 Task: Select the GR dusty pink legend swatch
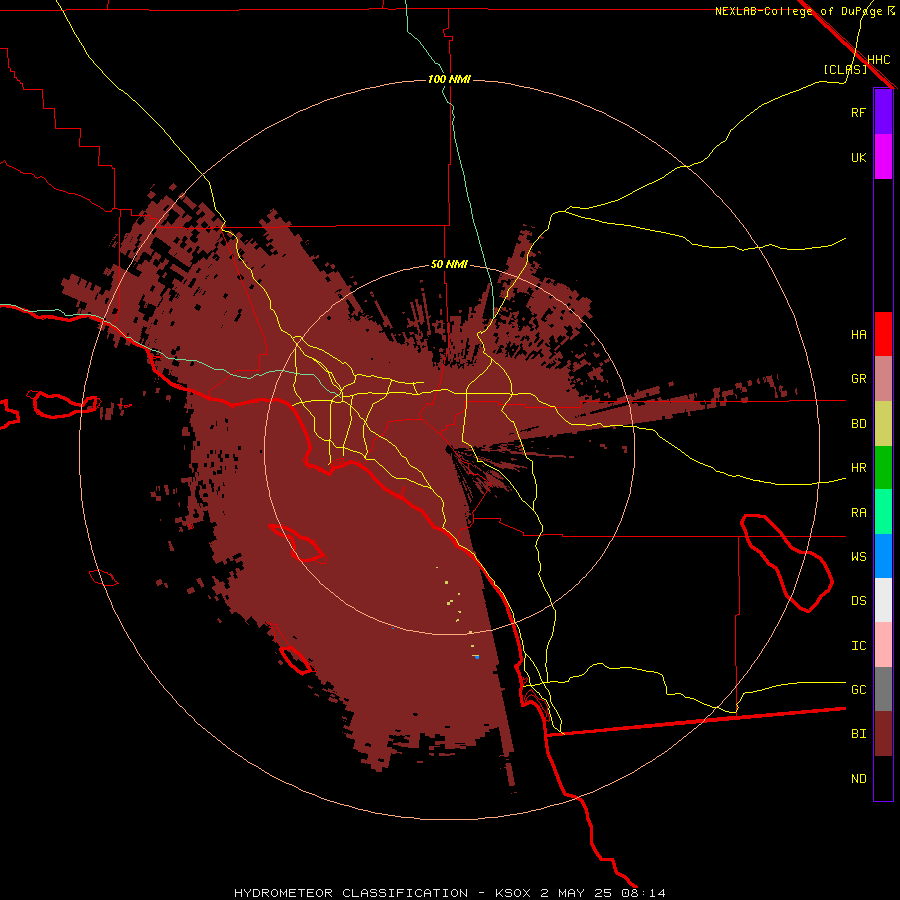(x=883, y=379)
